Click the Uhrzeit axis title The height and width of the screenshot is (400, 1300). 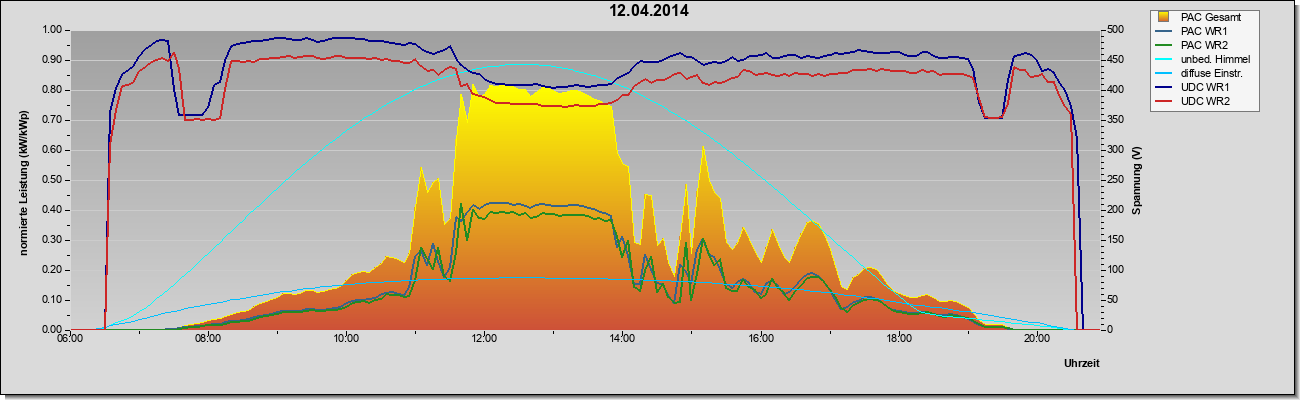[x=1084, y=362]
